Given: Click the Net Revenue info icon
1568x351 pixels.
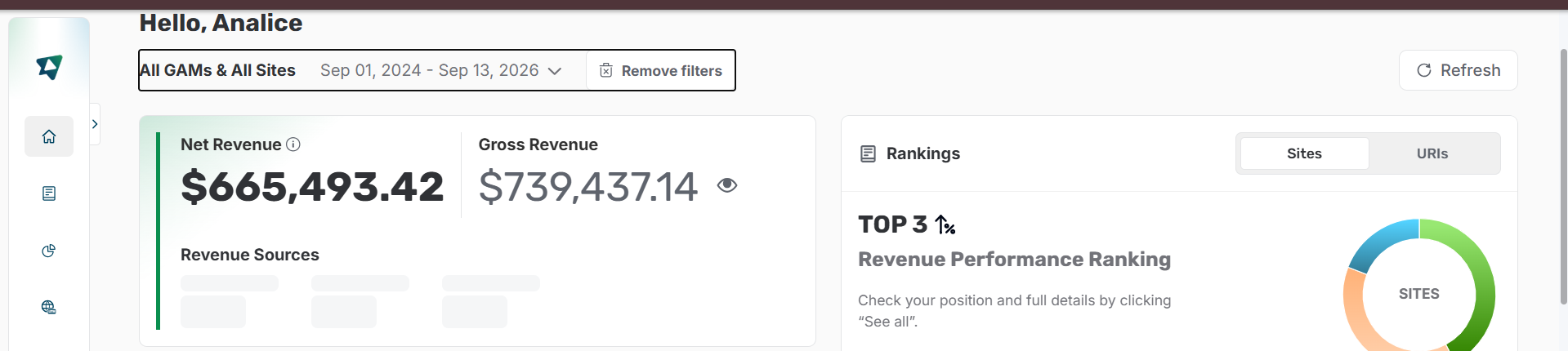Looking at the screenshot, I should point(293,144).
